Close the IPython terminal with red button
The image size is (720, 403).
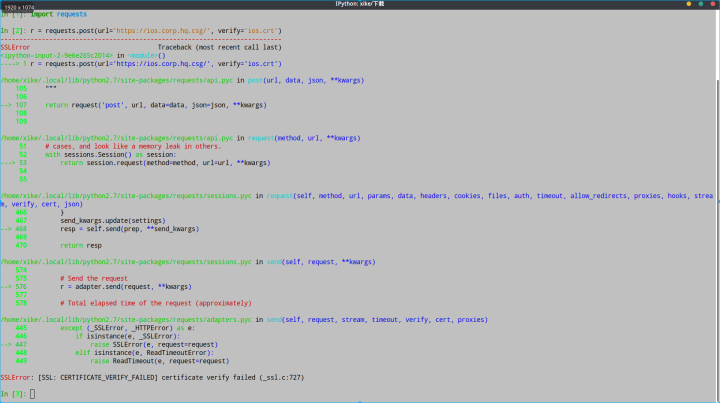(713, 5)
